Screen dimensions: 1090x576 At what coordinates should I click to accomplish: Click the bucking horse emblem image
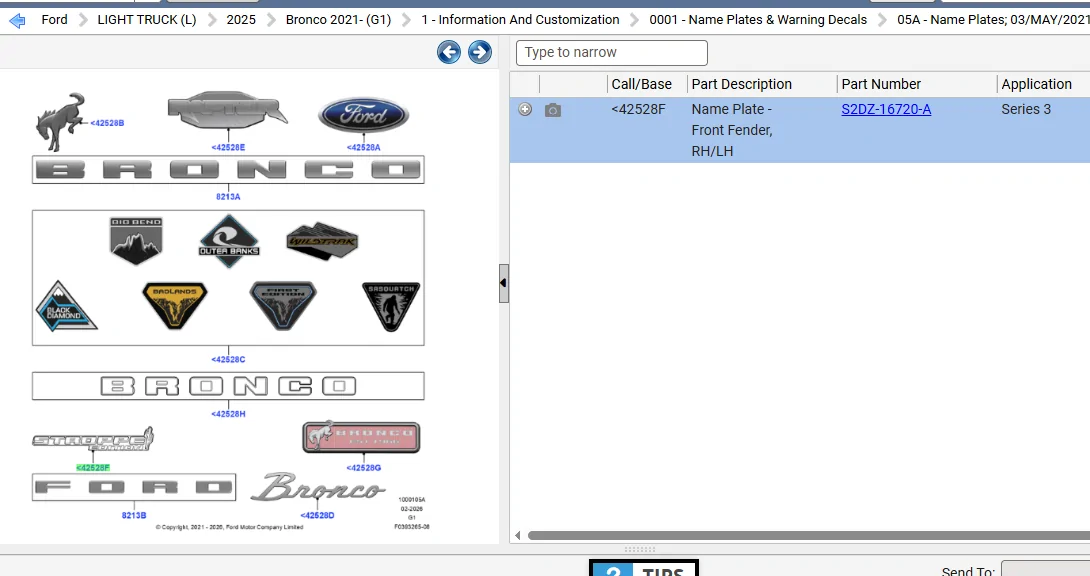[60, 122]
